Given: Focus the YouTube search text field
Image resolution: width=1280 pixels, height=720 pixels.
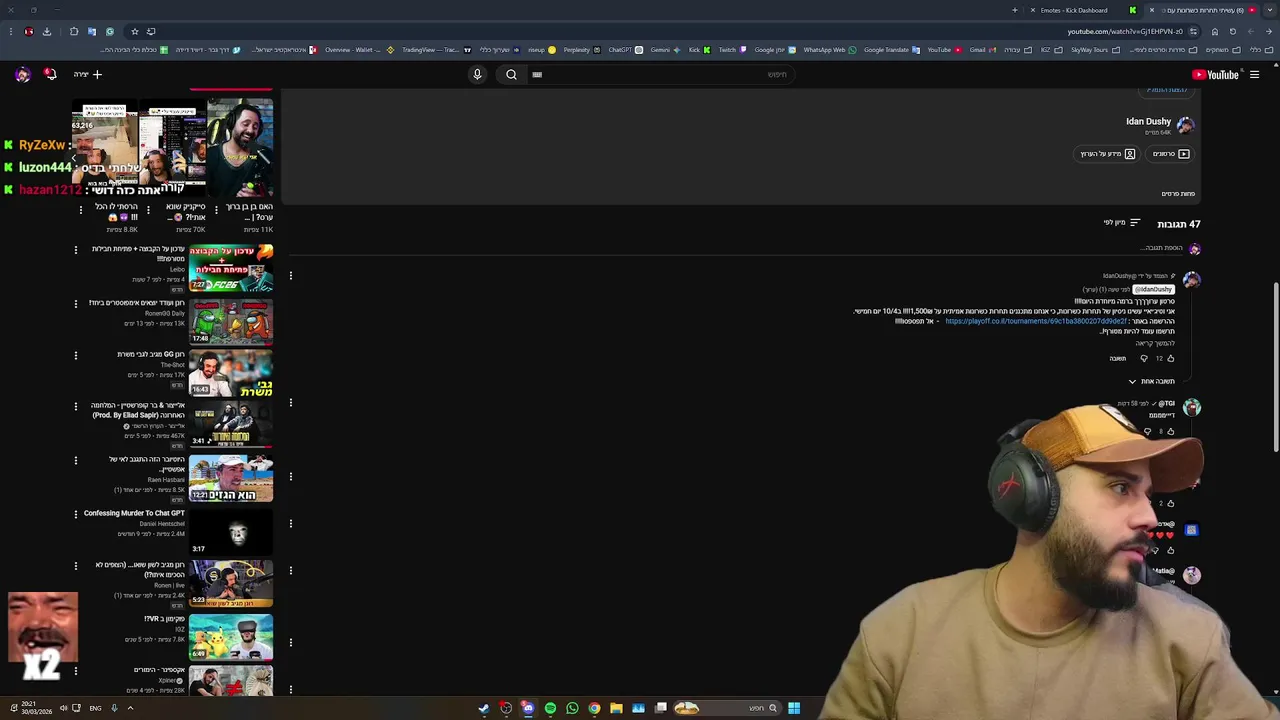Looking at the screenshot, I should [660, 74].
